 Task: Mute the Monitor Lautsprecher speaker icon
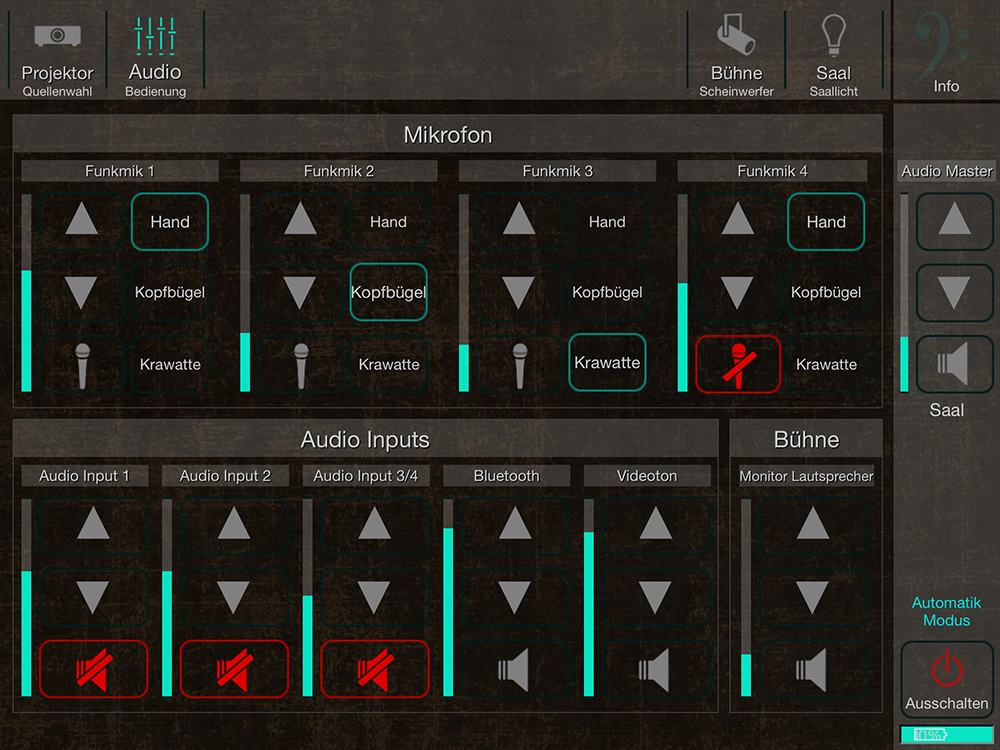[812, 668]
